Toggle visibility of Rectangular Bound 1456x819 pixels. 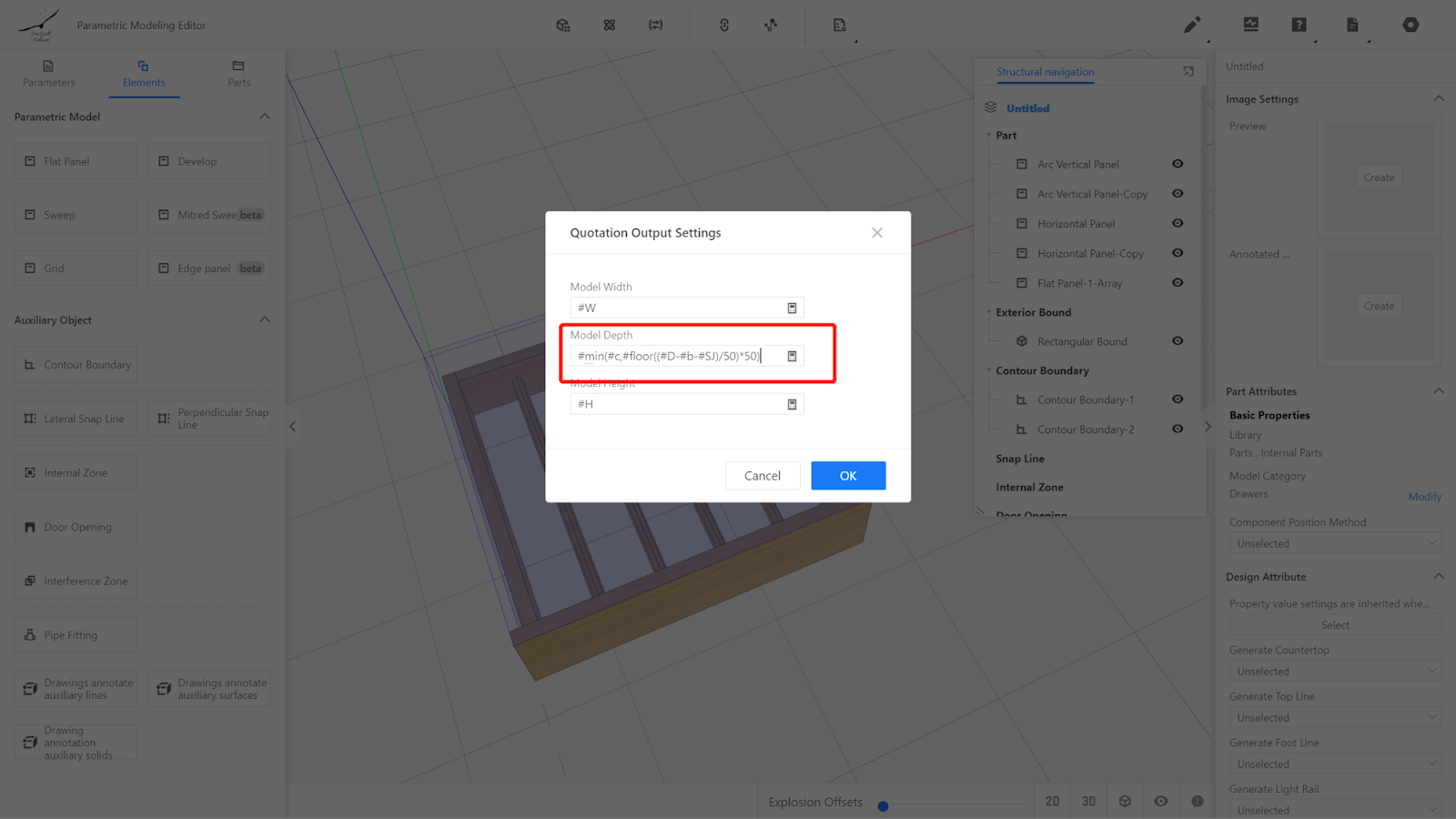pyautogui.click(x=1178, y=341)
